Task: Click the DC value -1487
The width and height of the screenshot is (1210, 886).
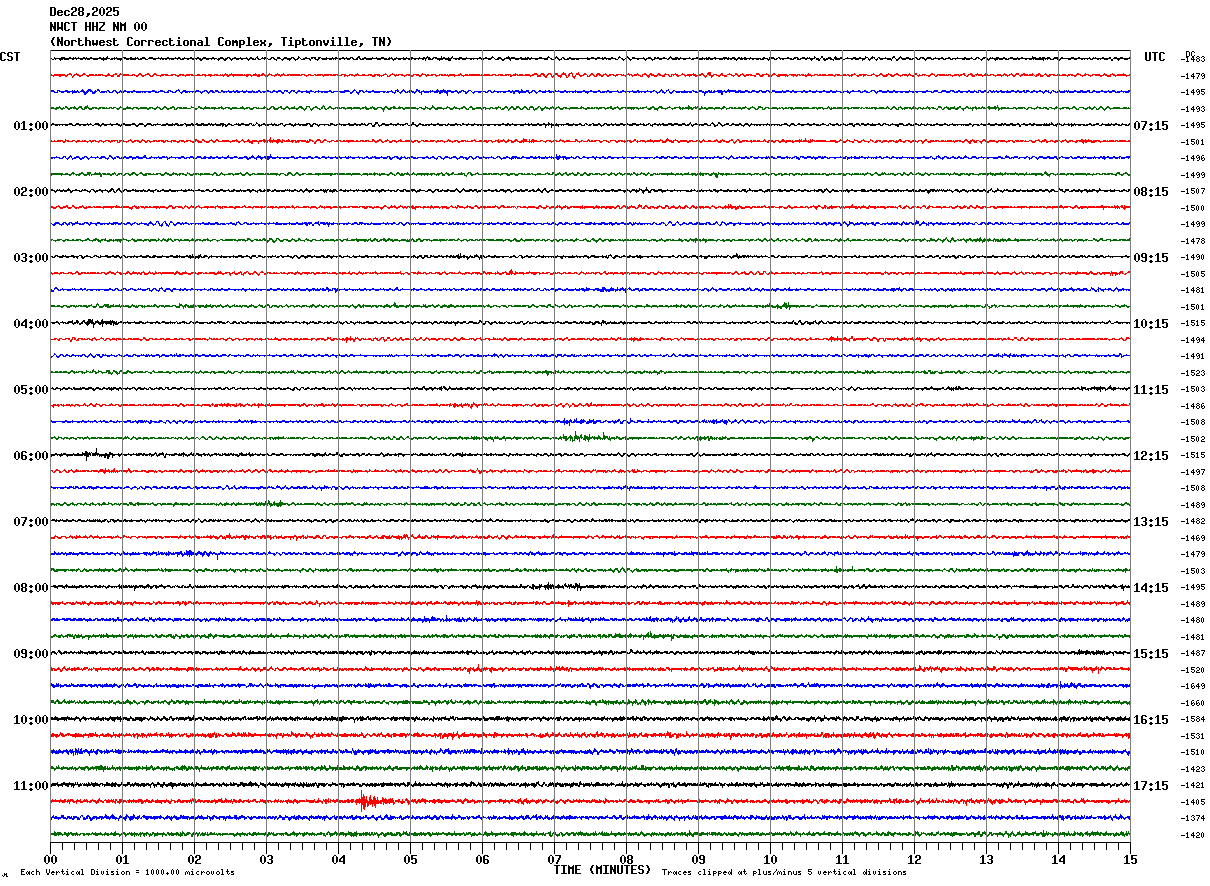Action: click(x=1193, y=654)
